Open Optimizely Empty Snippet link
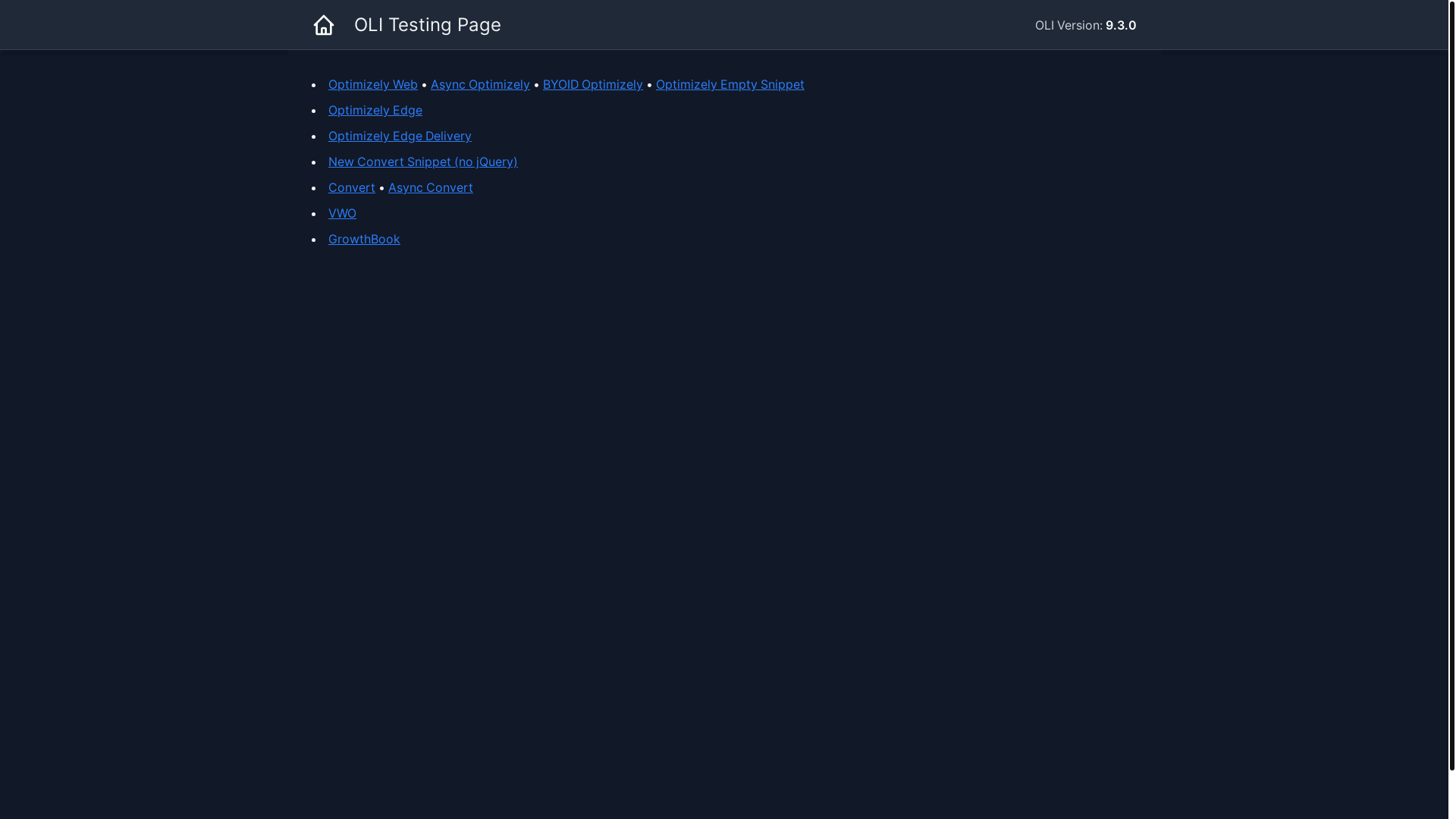The height and width of the screenshot is (819, 1456). pos(730,84)
